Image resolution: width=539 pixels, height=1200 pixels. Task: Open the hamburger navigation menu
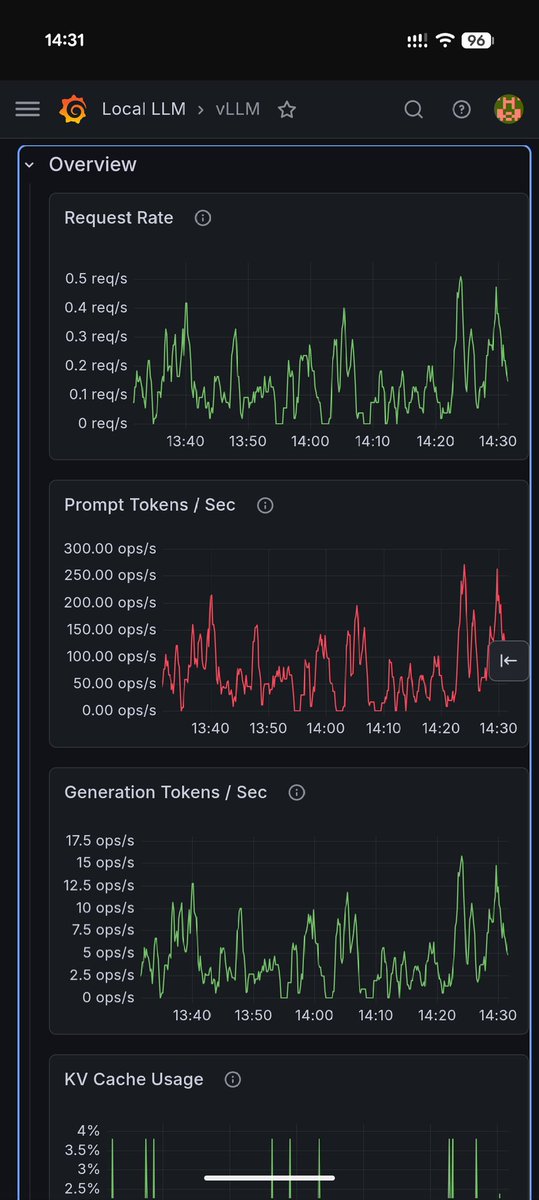(x=27, y=109)
